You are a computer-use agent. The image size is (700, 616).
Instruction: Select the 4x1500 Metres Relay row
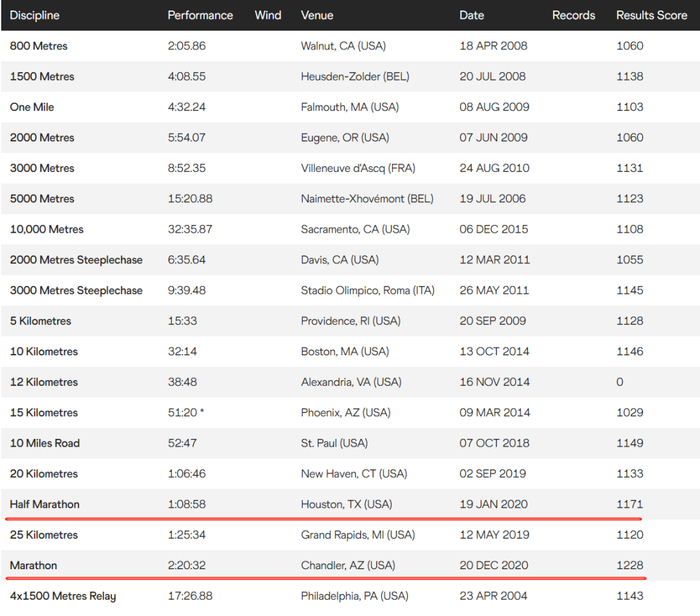click(x=63, y=596)
